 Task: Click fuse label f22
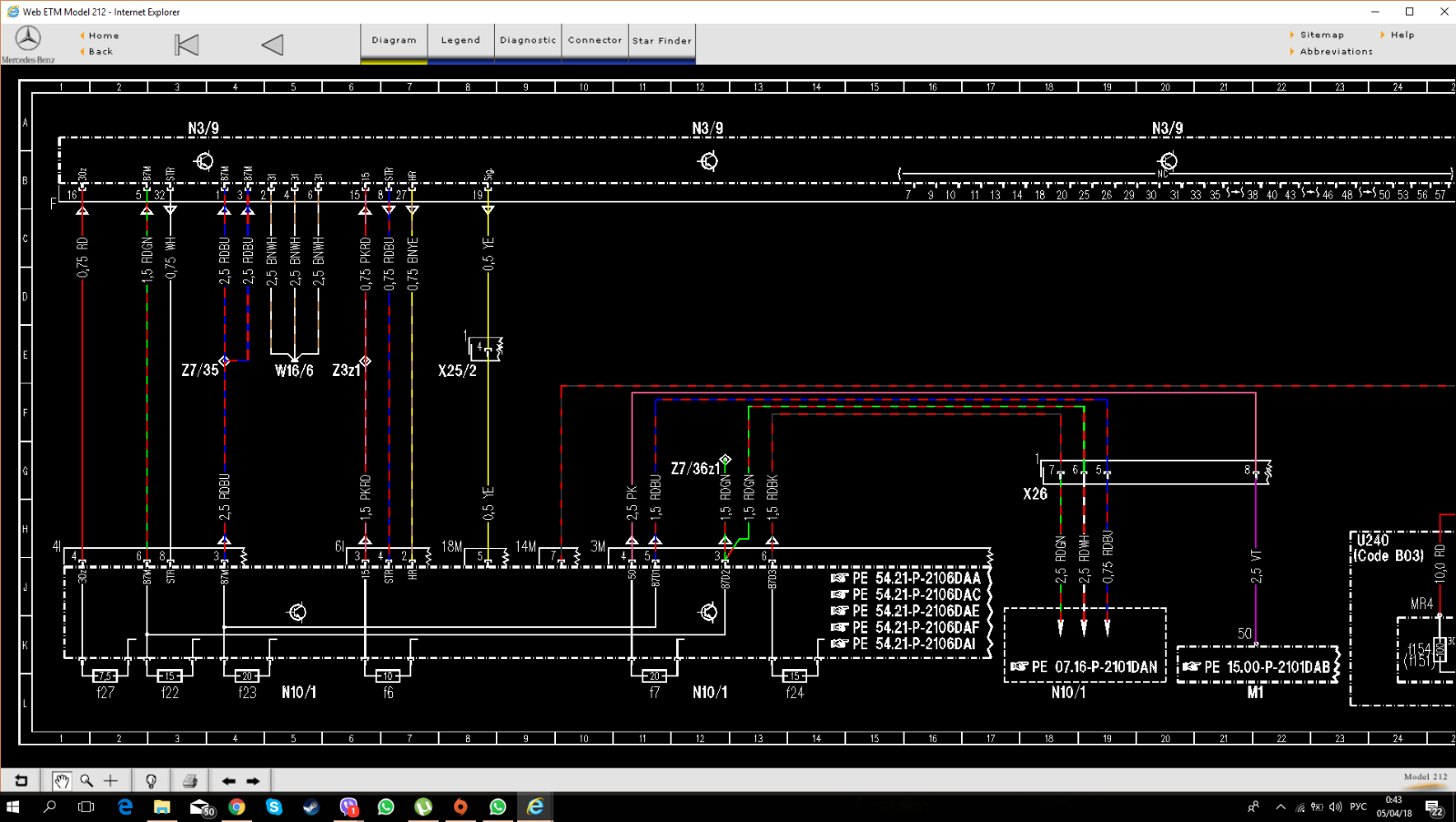point(170,693)
